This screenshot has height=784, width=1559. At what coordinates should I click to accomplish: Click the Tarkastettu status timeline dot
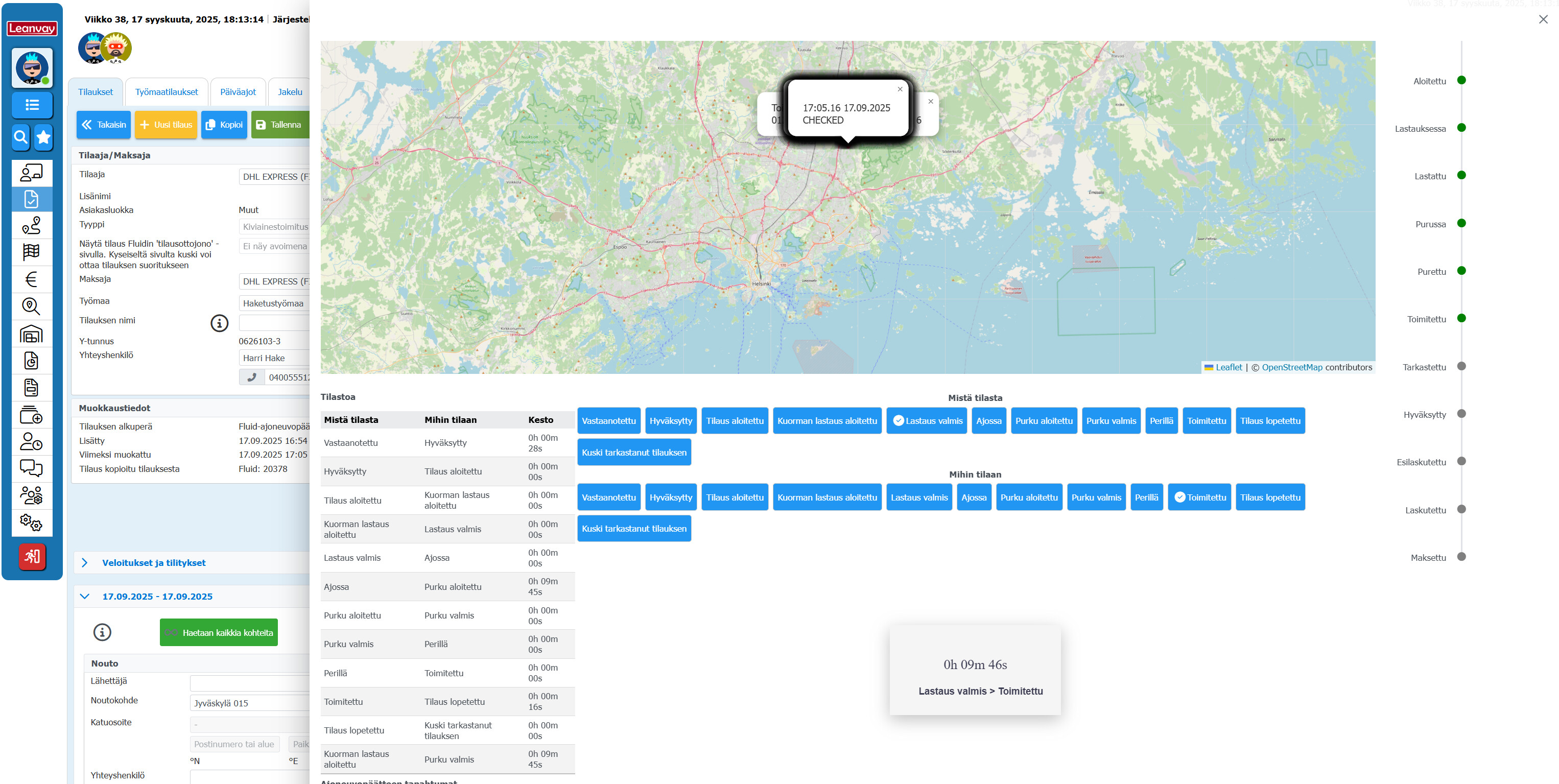[1461, 367]
